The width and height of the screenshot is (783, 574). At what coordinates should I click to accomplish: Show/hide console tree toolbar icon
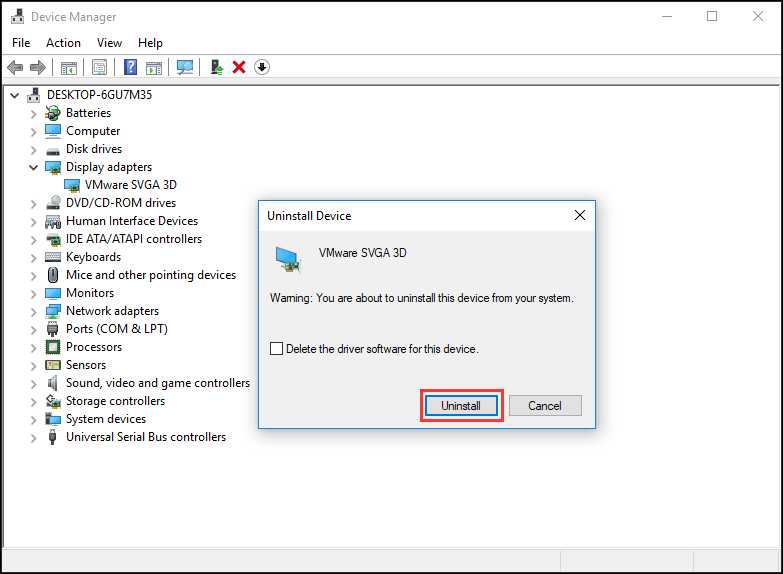click(69, 67)
